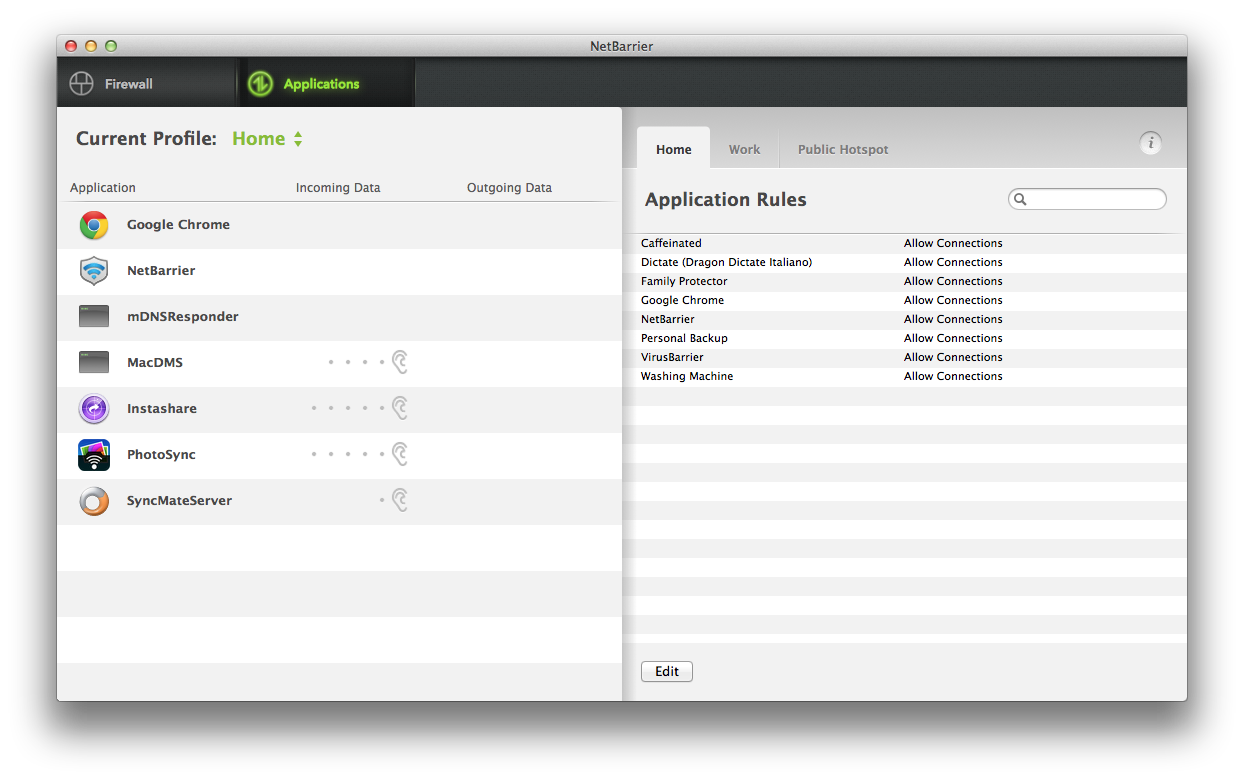Click the Google Chrome name in application list
1244x780 pixels.
(x=178, y=225)
